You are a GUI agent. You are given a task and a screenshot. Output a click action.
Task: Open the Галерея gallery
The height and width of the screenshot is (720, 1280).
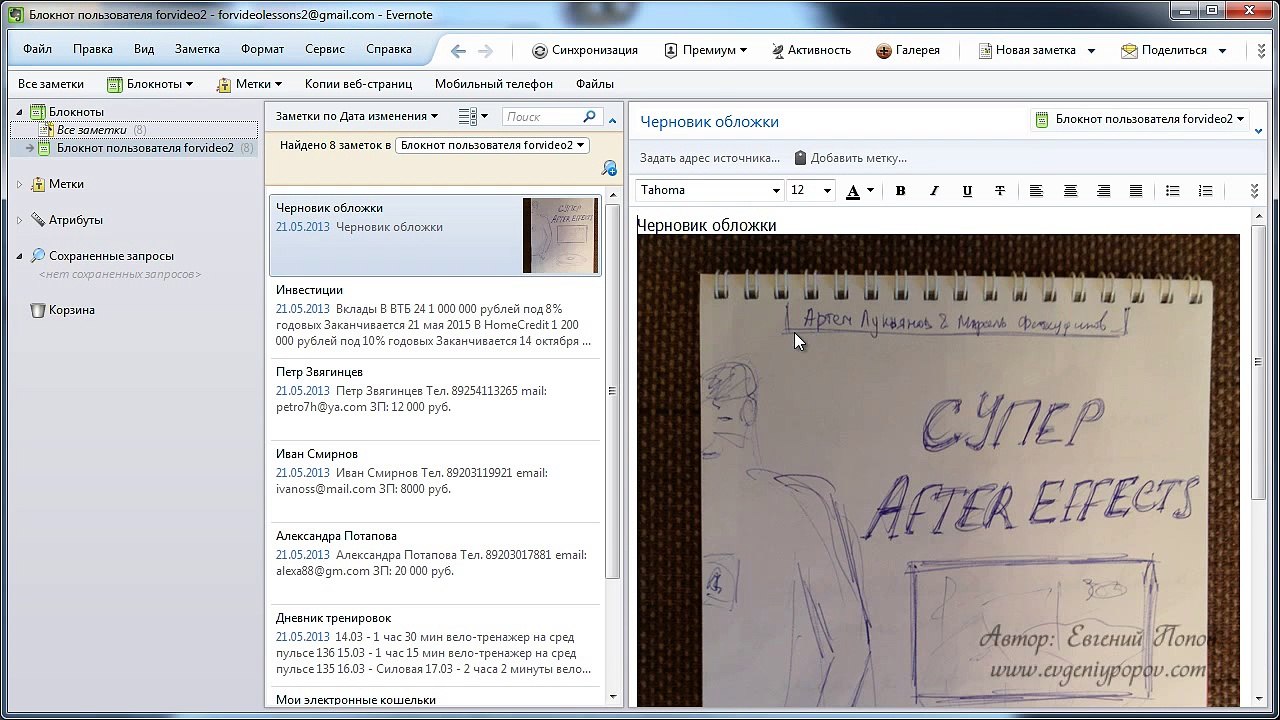908,50
